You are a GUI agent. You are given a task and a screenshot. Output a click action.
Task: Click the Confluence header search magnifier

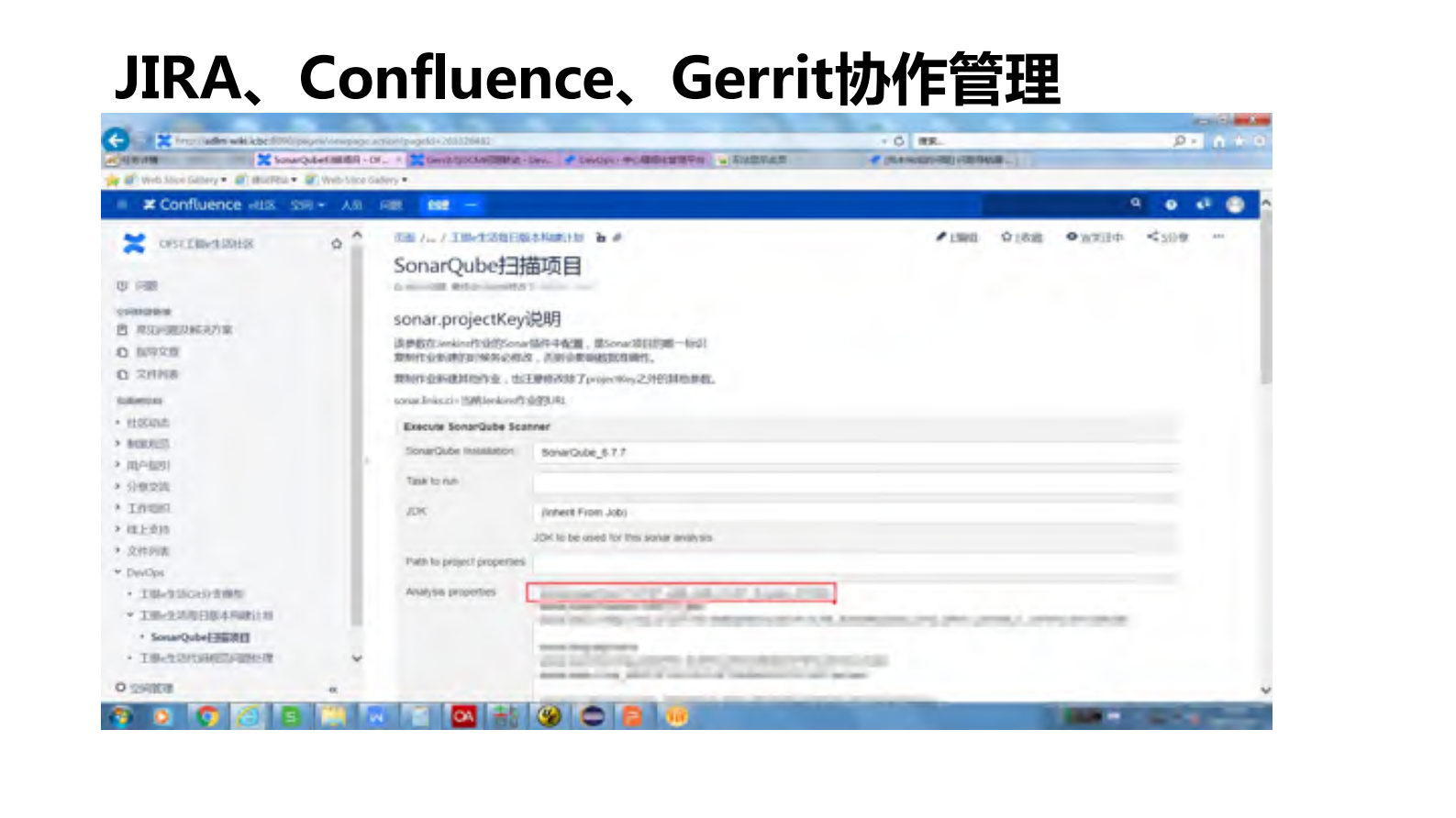coord(1136,204)
